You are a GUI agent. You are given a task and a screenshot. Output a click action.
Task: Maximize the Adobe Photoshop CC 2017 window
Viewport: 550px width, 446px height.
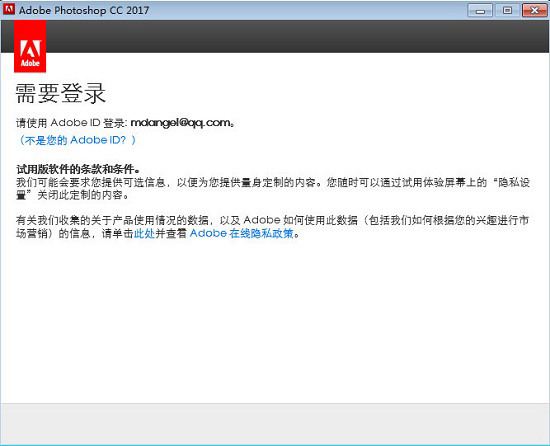(507, 11)
